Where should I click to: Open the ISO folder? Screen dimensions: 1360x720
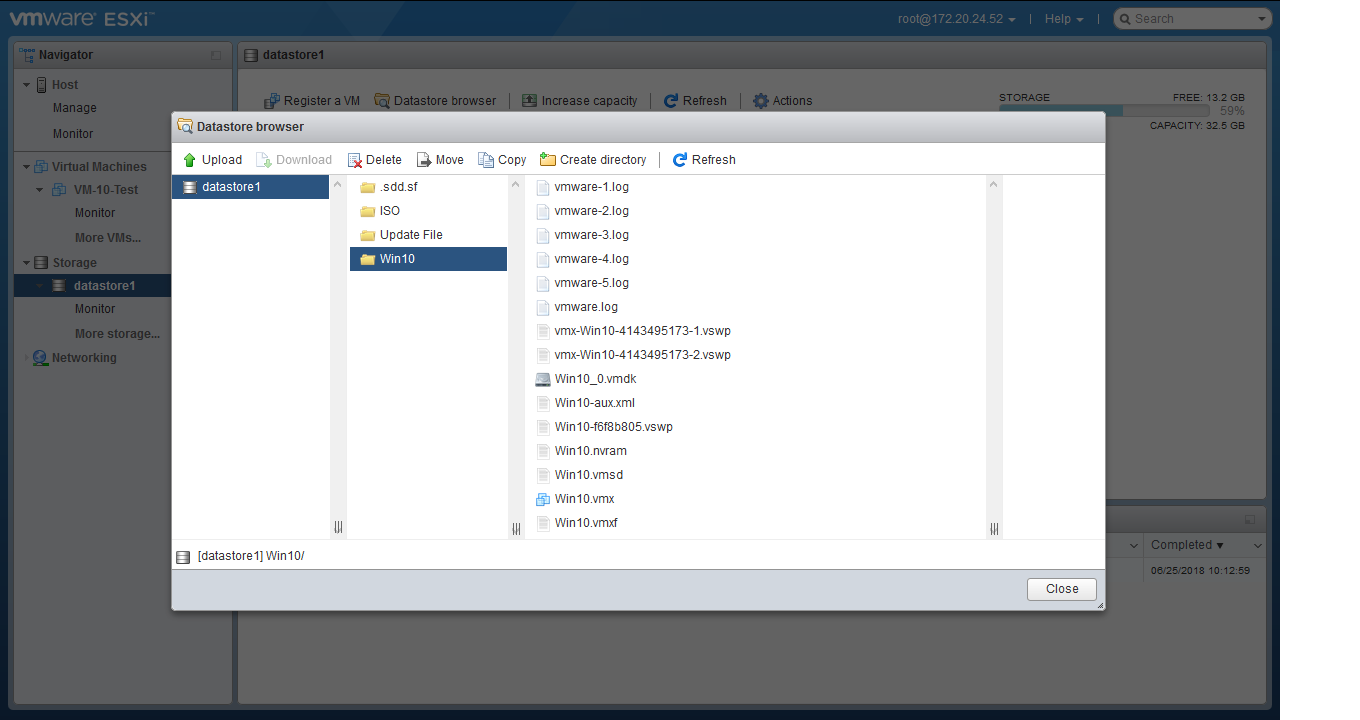coord(389,211)
